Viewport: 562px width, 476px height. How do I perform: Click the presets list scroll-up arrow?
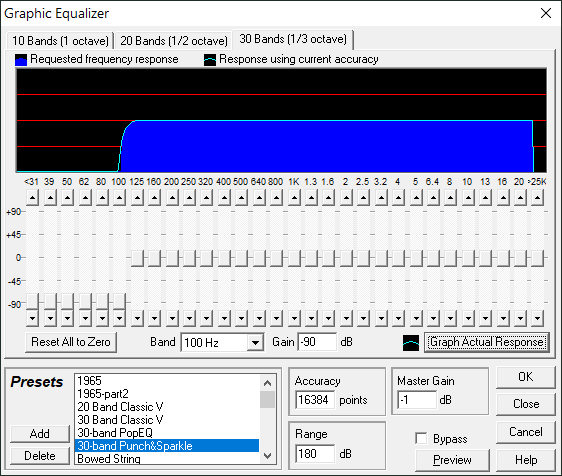coord(267,383)
